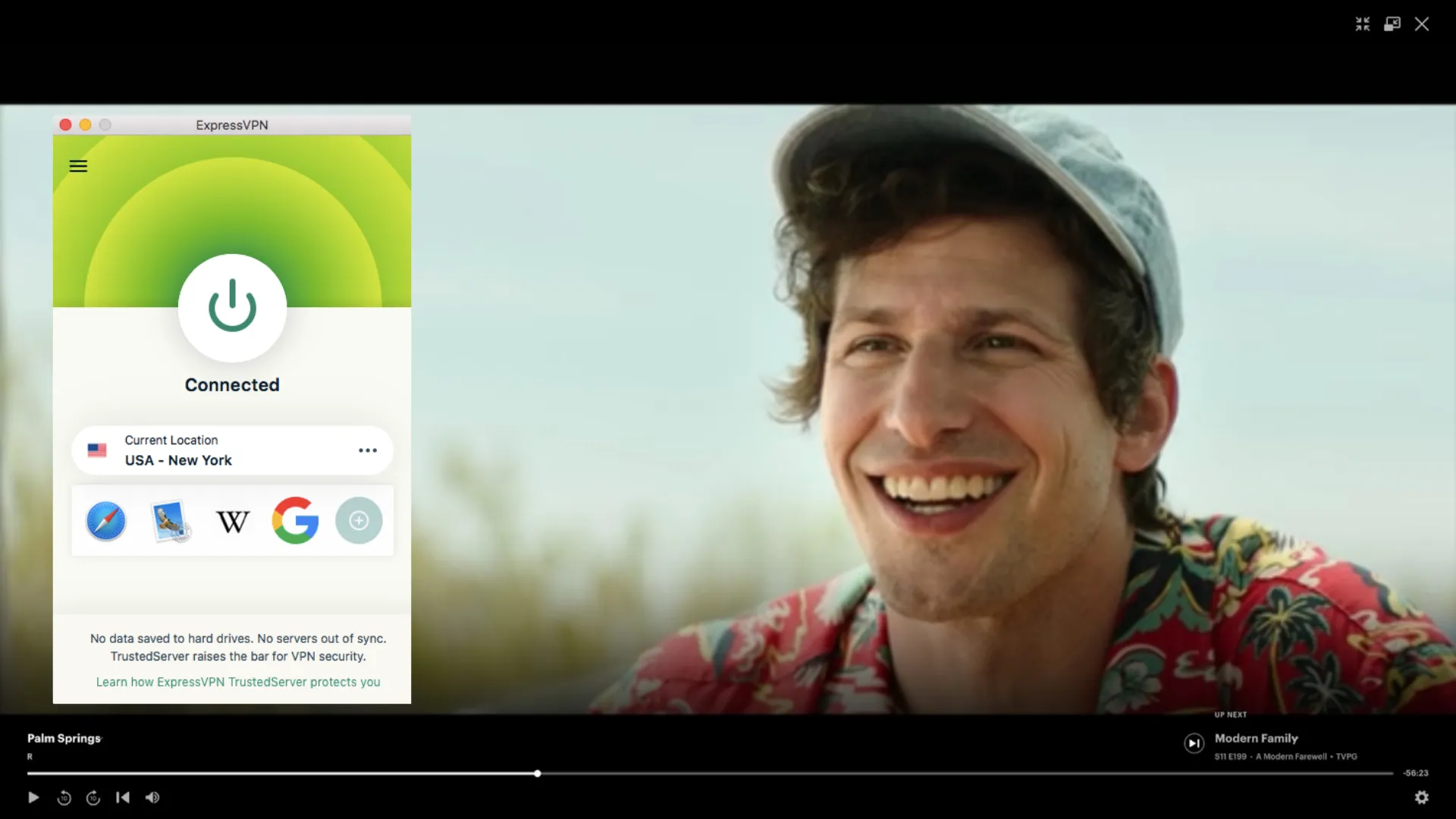Click the skip back replay button
Screen dimensions: 1456x819
pyautogui.click(x=64, y=797)
